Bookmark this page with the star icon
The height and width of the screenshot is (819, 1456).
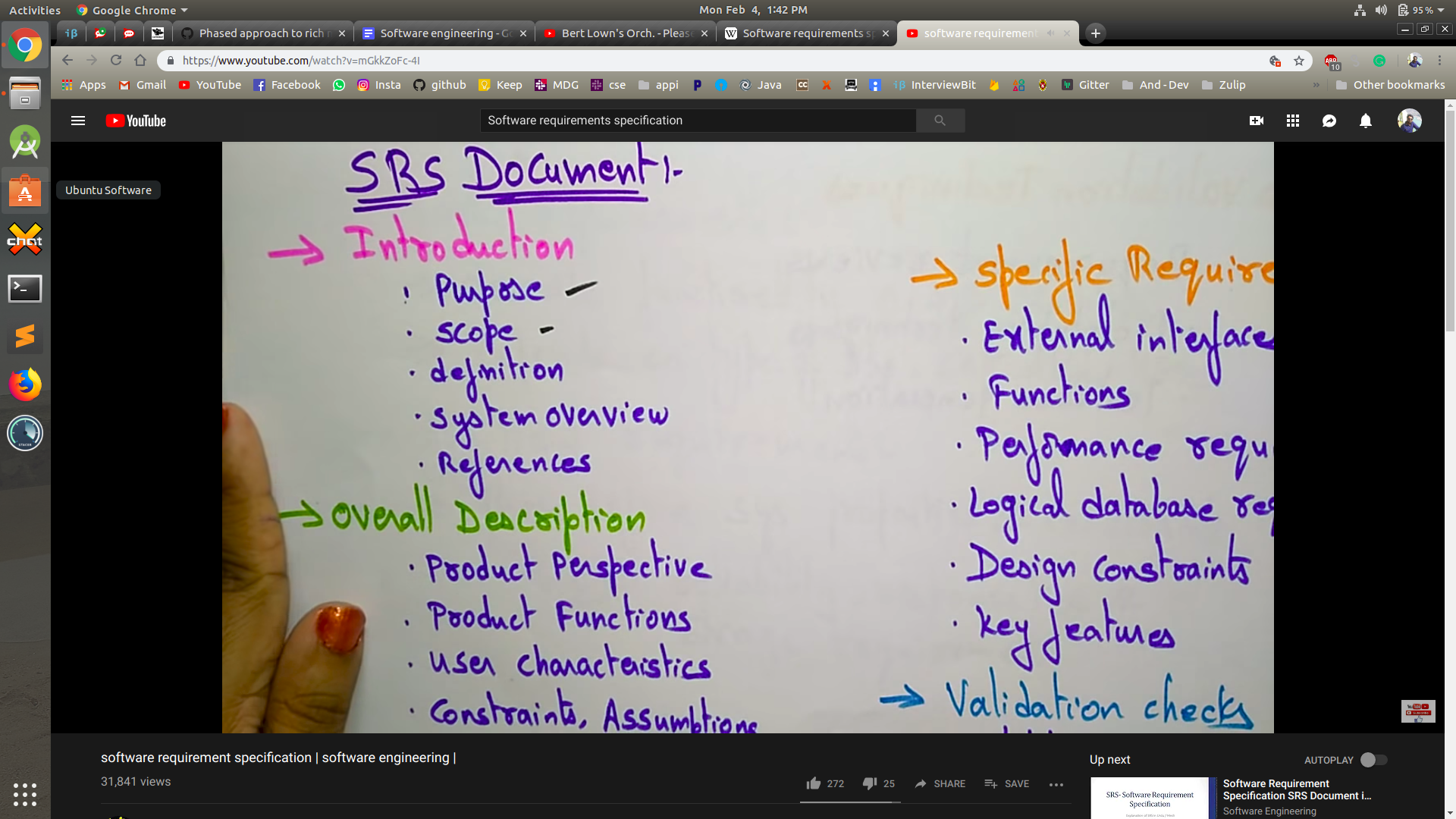coord(1299,61)
